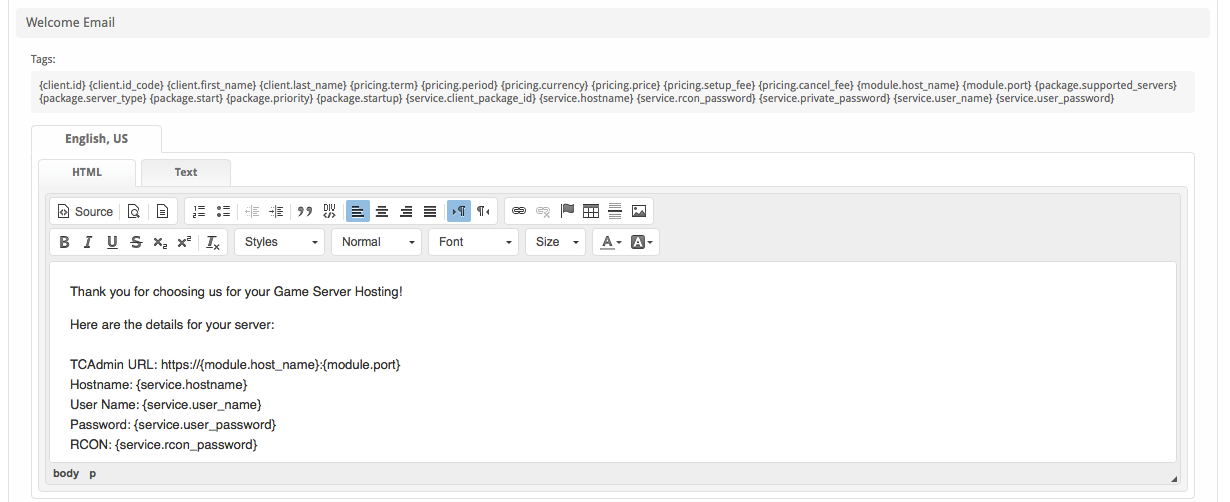Switch to the Text tab
Viewport: 1230px width, 502px height.
[x=186, y=172]
